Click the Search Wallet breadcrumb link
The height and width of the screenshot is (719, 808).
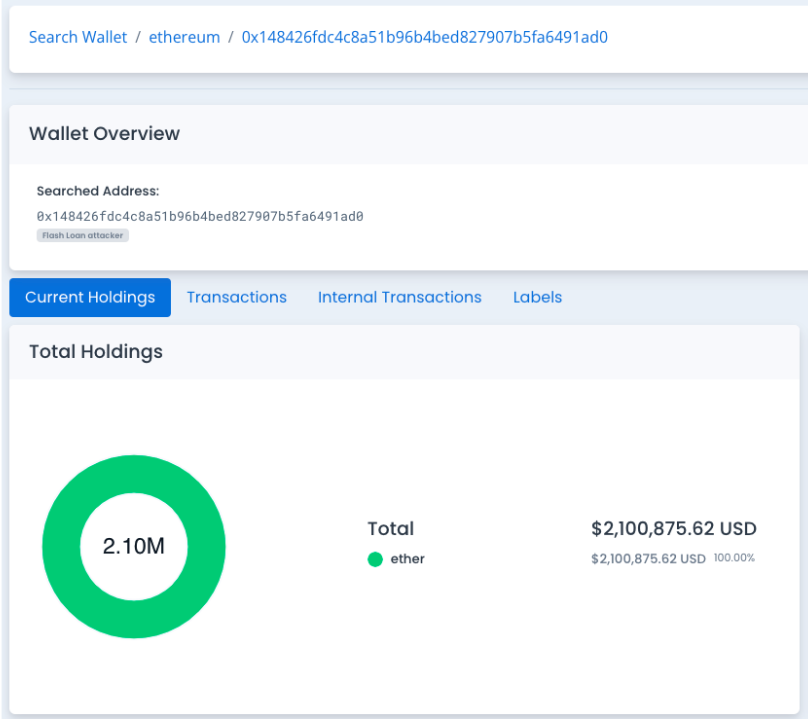pos(78,37)
